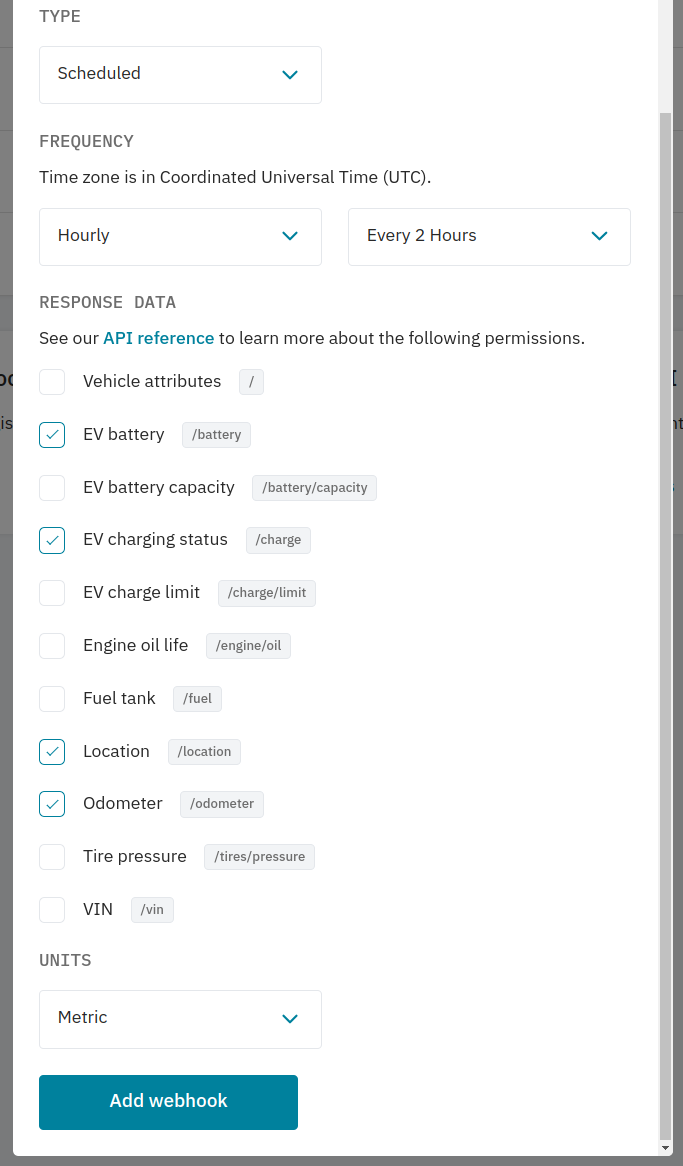This screenshot has width=683, height=1166.
Task: Click the EV battery capacity label
Action: (158, 488)
